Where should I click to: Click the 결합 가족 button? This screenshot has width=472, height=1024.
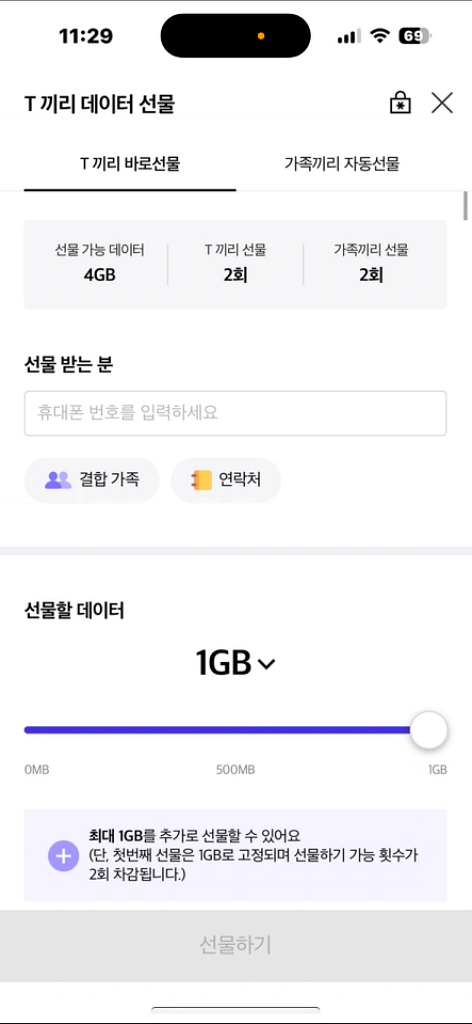click(92, 481)
